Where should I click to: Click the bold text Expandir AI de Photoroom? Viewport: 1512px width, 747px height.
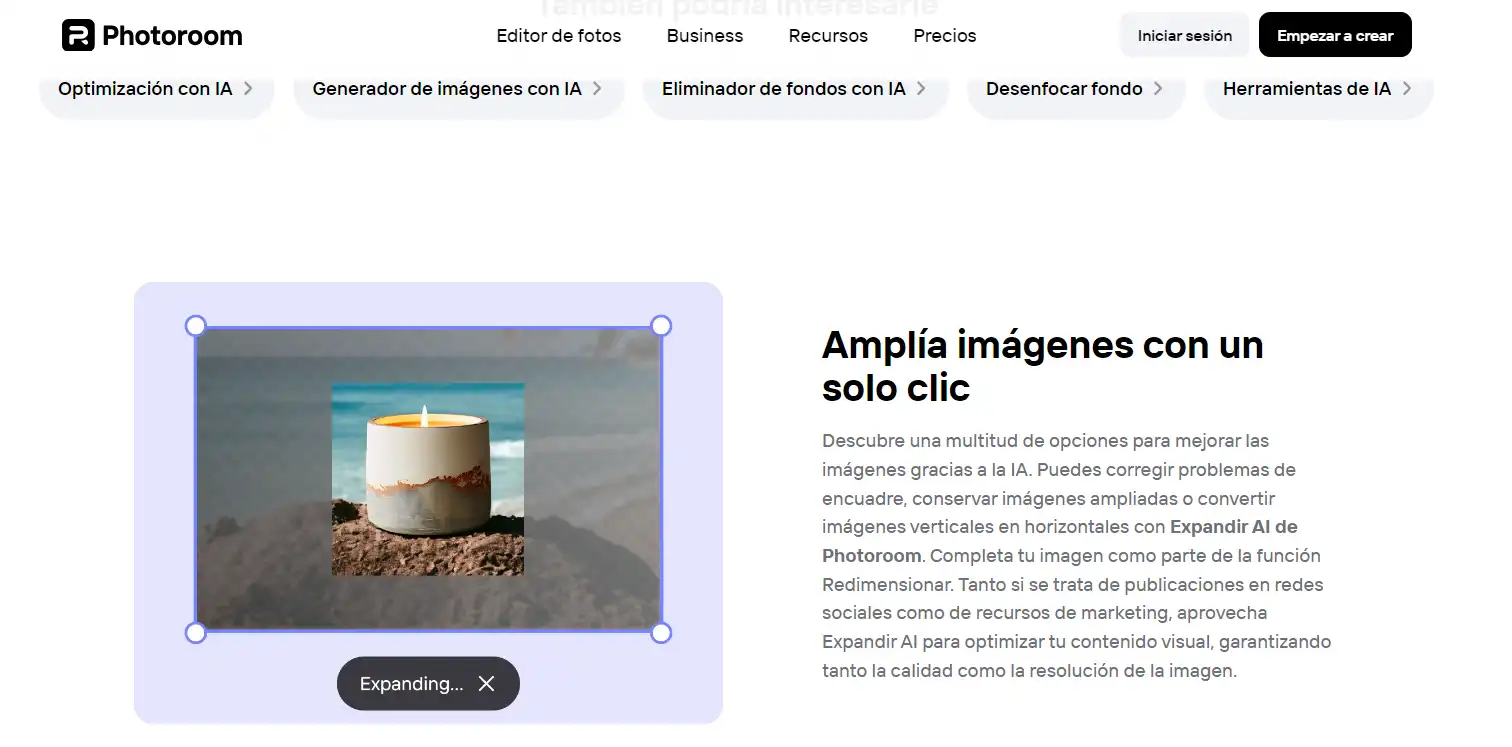[1060, 541]
